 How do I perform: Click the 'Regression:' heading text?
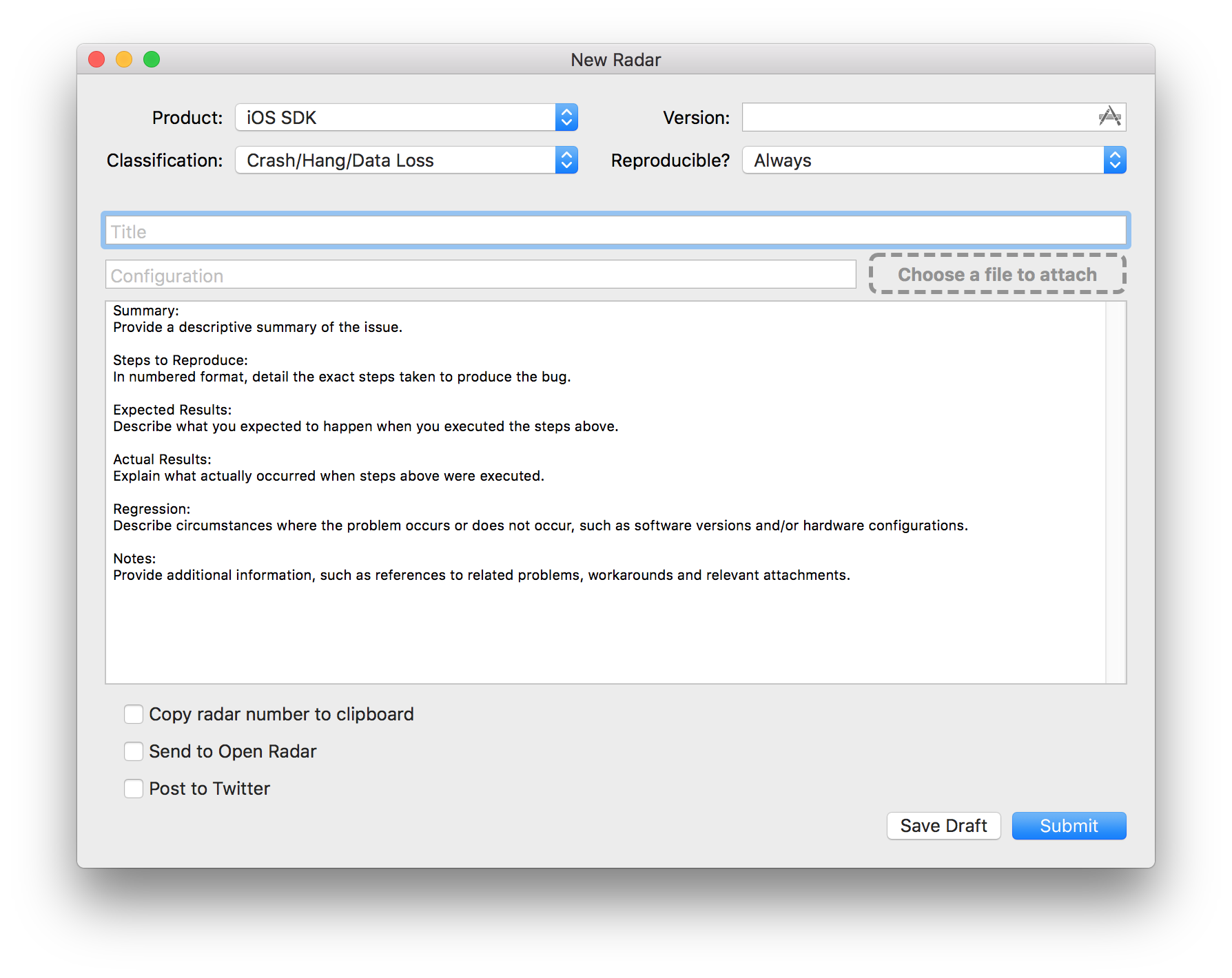(x=152, y=509)
